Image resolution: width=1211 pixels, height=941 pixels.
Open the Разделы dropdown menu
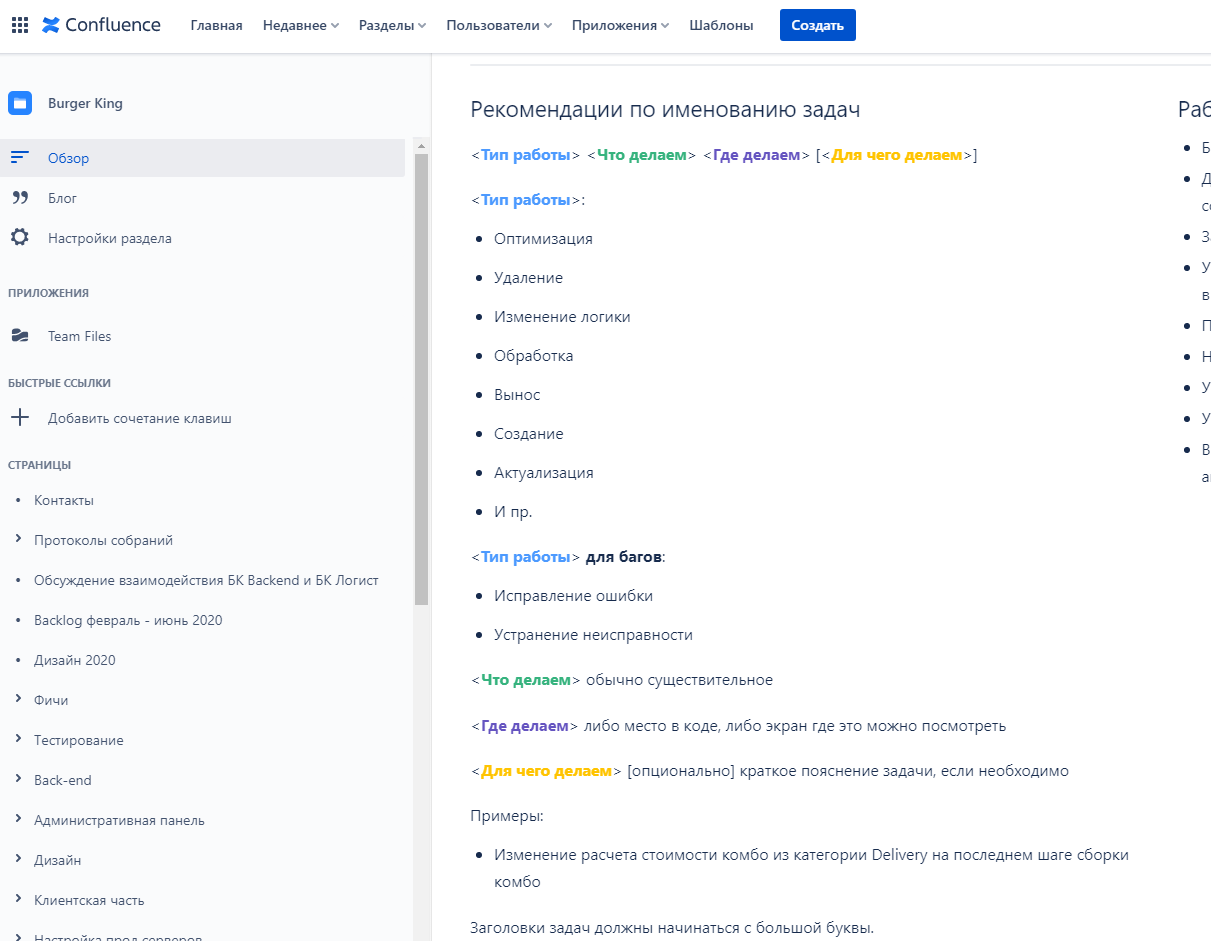point(392,26)
